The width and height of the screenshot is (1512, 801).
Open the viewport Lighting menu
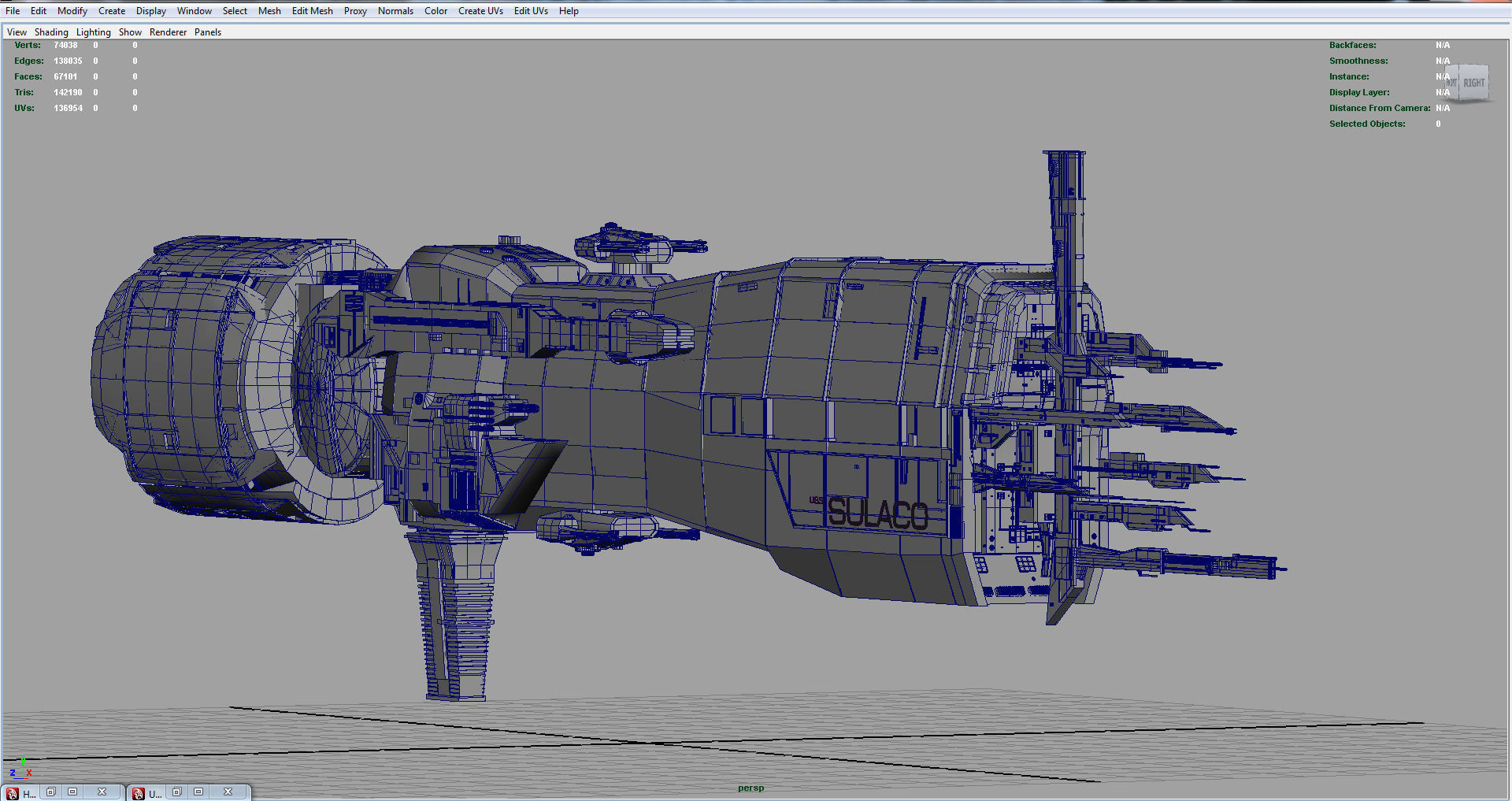tap(94, 32)
